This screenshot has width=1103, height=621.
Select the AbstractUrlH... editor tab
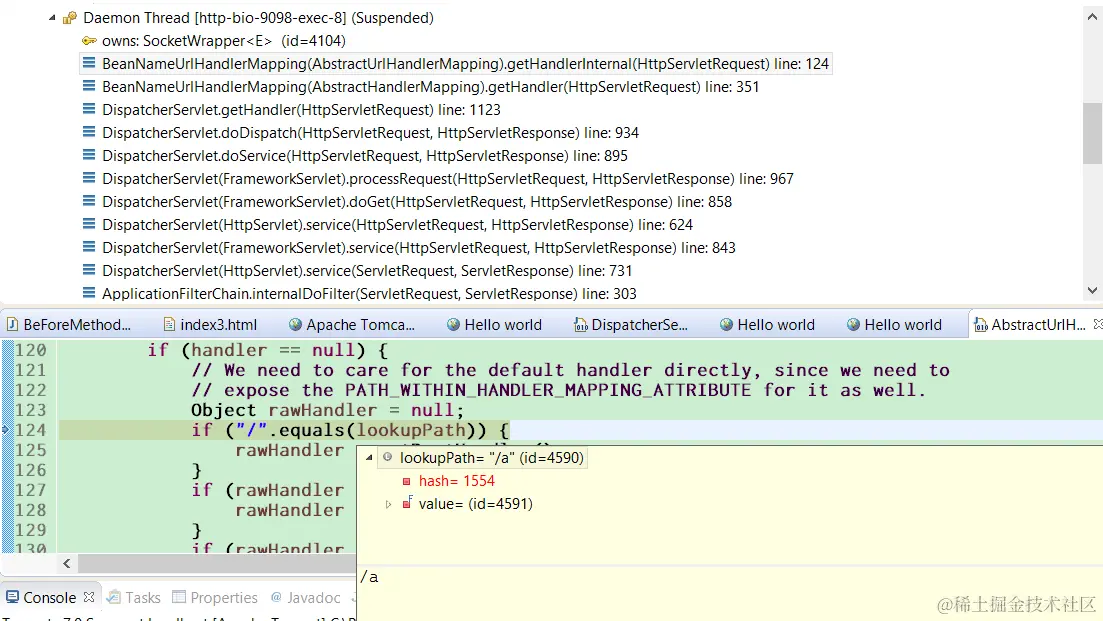[1031, 325]
